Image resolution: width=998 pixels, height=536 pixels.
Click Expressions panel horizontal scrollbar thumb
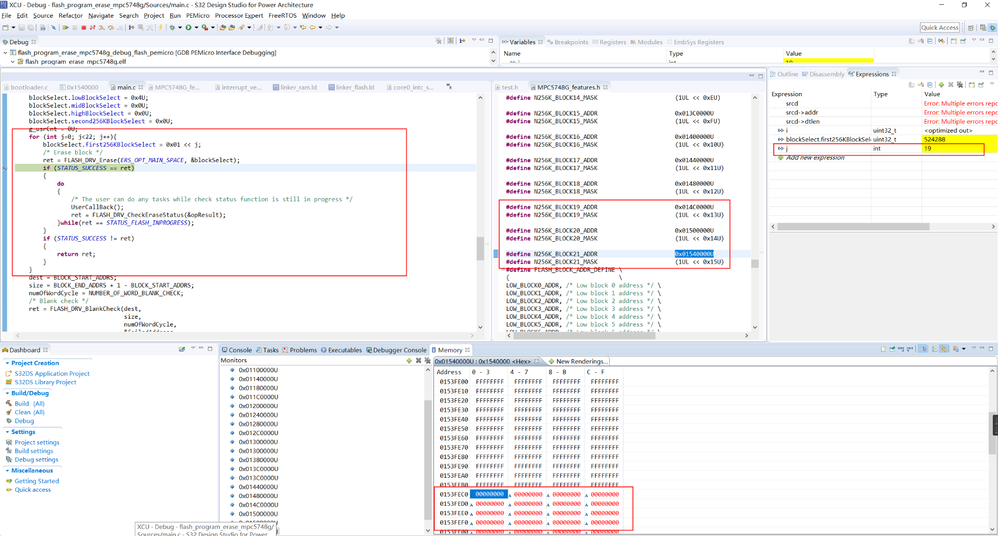pos(853,226)
